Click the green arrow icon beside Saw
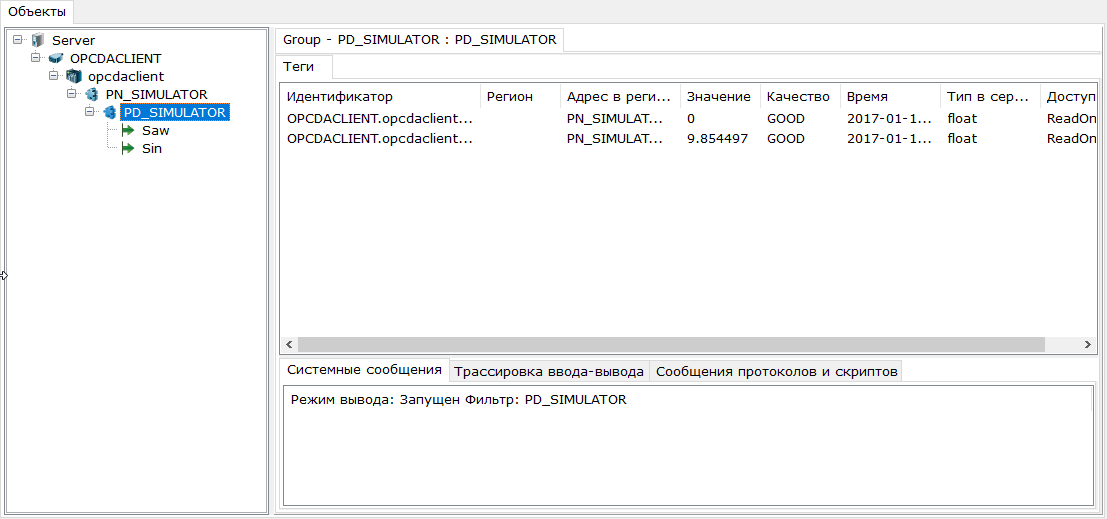The image size is (1107, 519). coord(128,131)
